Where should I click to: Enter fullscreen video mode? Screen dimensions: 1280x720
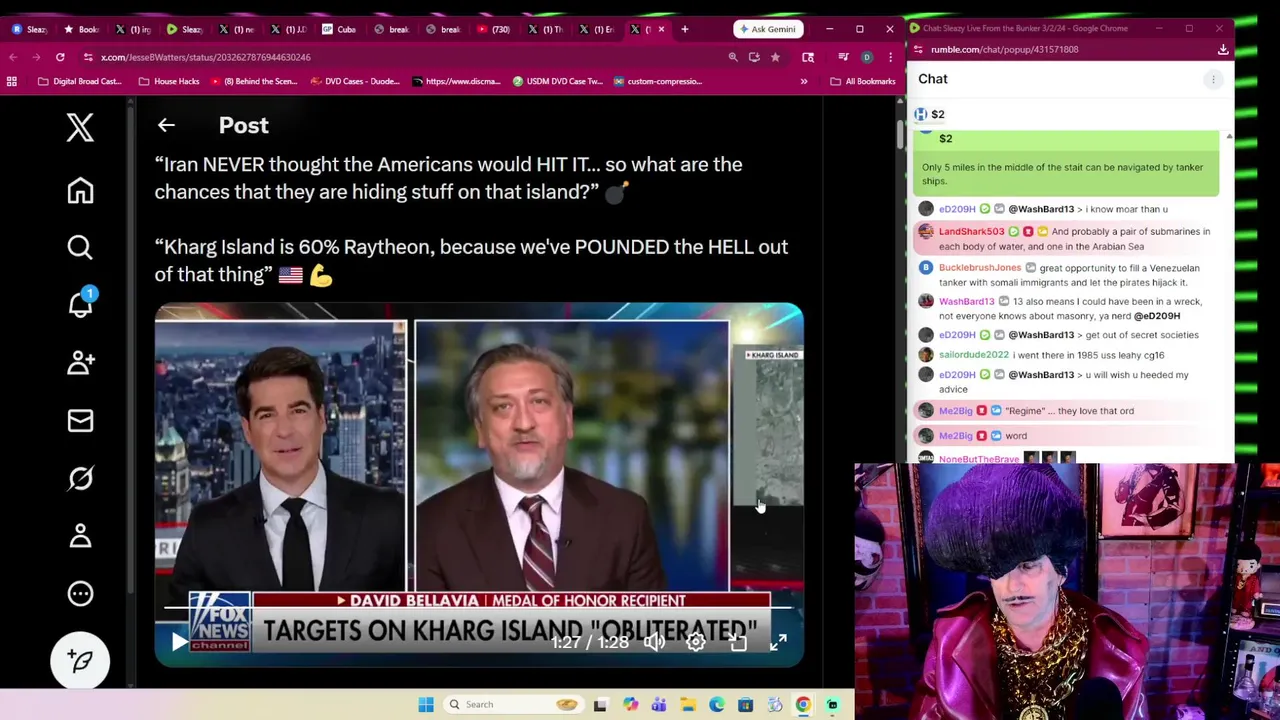tap(778, 643)
